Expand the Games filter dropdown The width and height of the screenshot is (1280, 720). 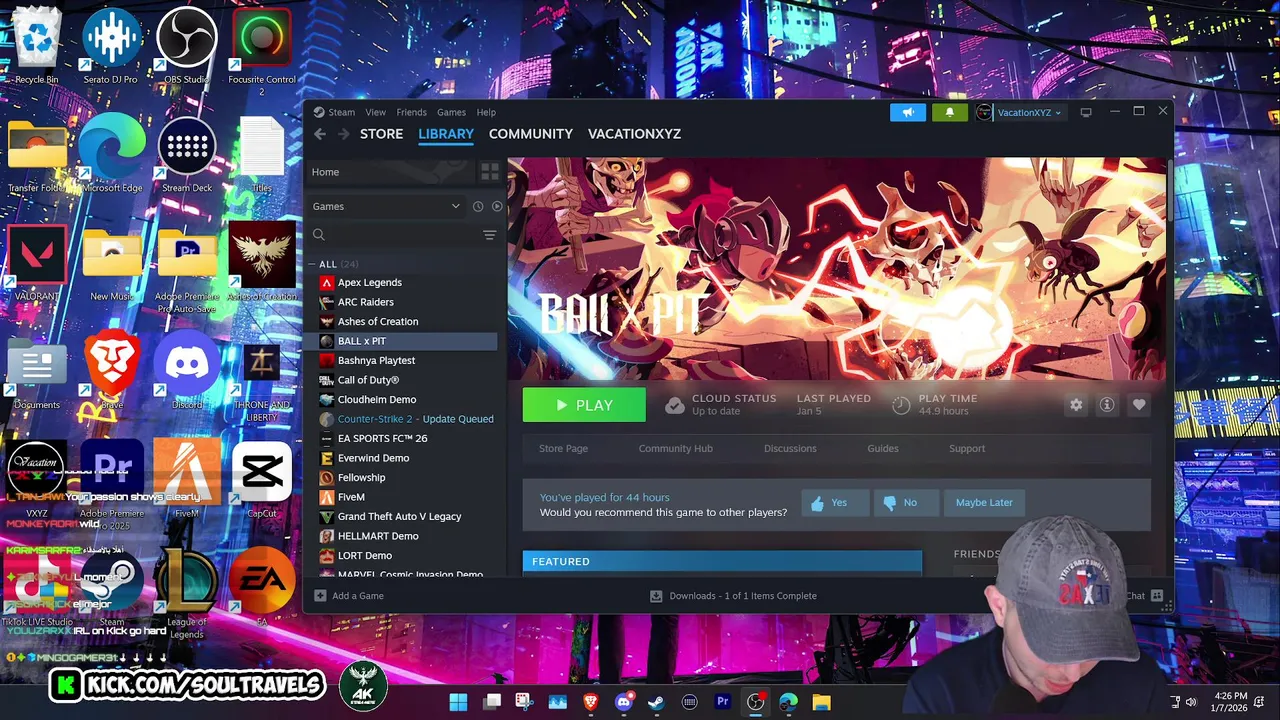[x=386, y=206]
